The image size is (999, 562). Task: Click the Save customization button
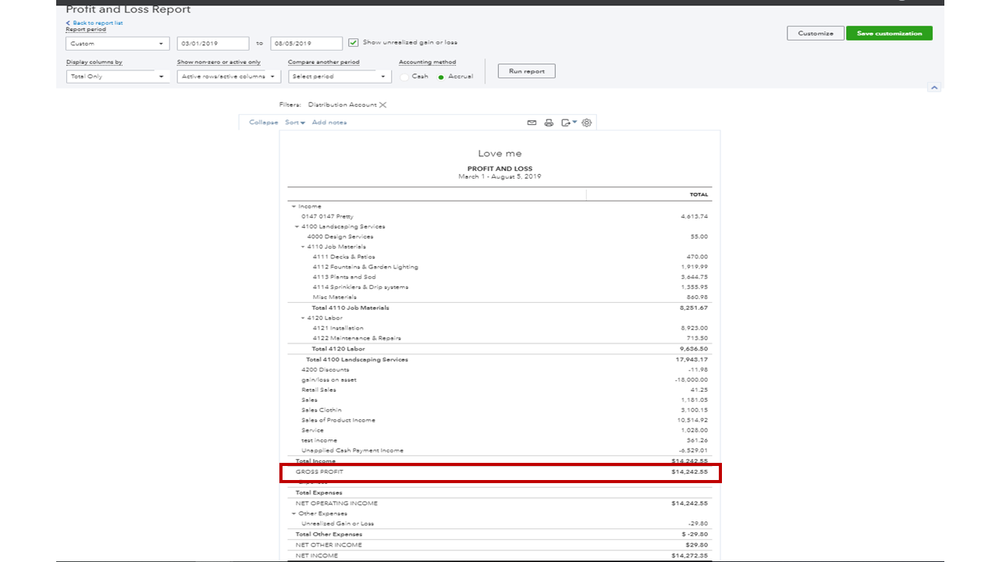(x=889, y=33)
